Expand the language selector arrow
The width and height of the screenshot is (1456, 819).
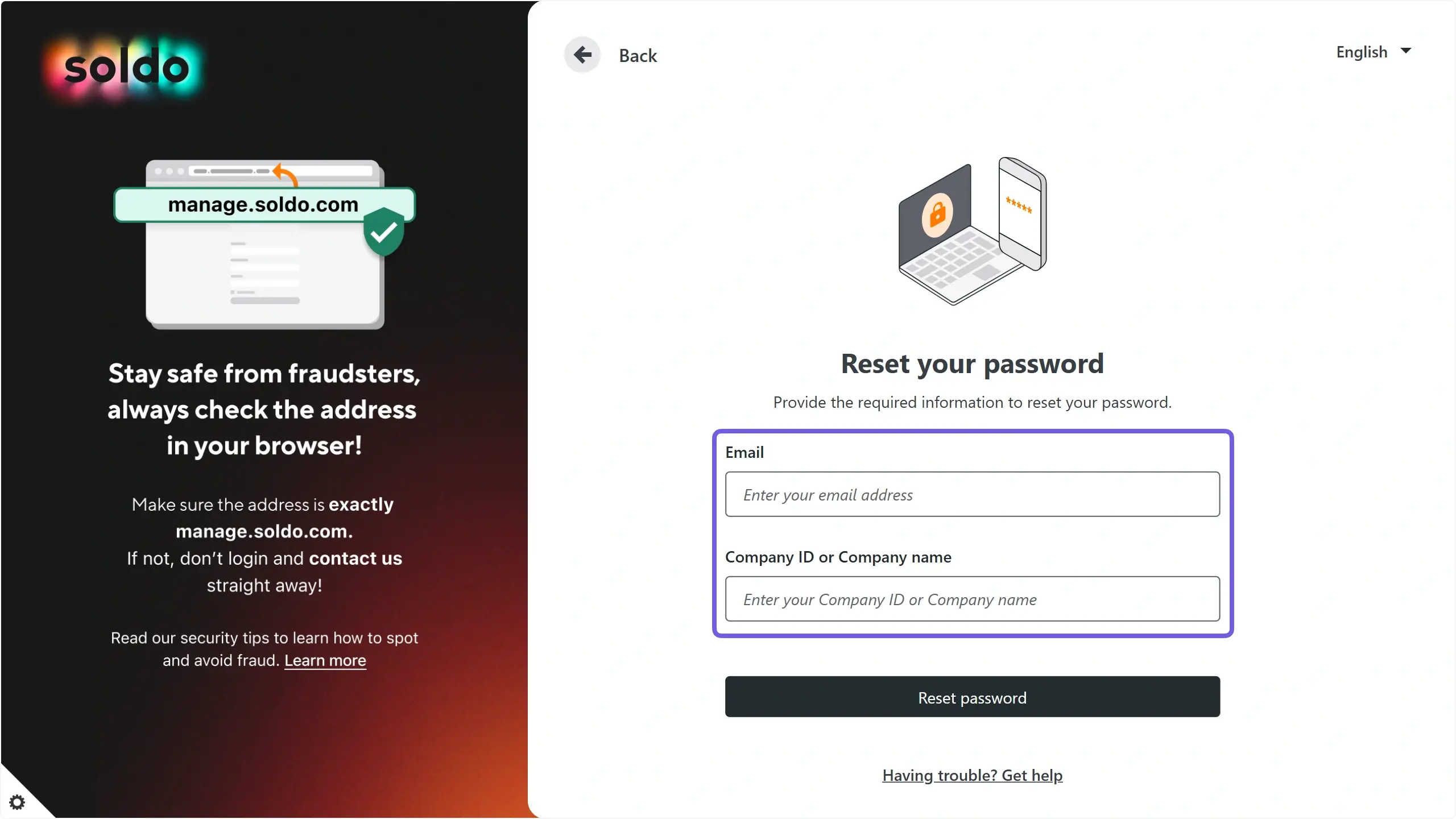[1406, 51]
